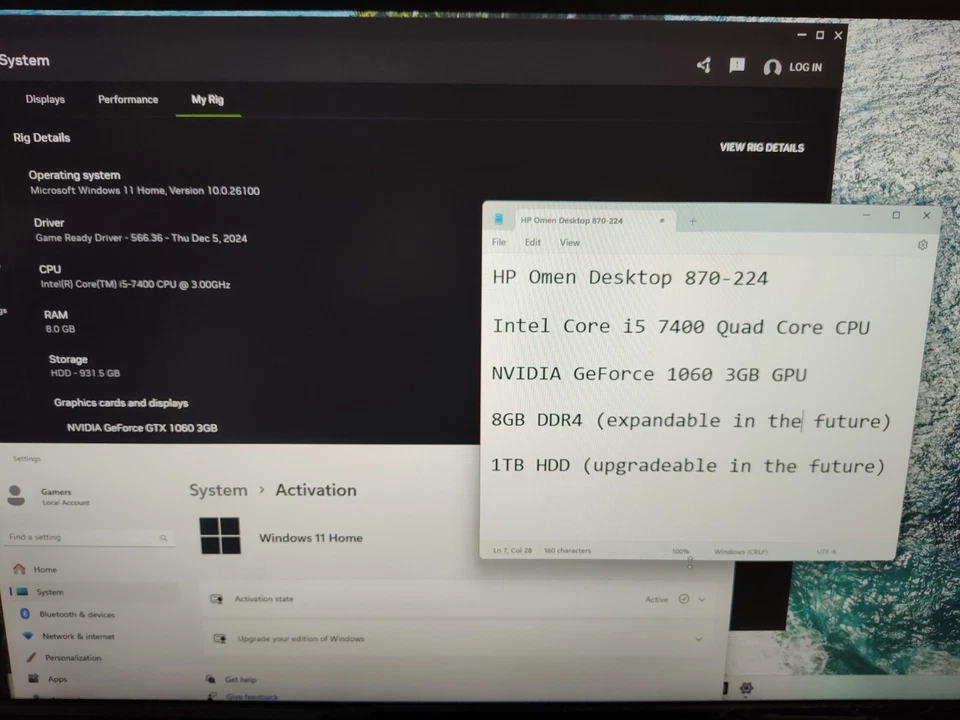Click the Gamers account avatar
The image size is (960, 720).
click(x=16, y=495)
